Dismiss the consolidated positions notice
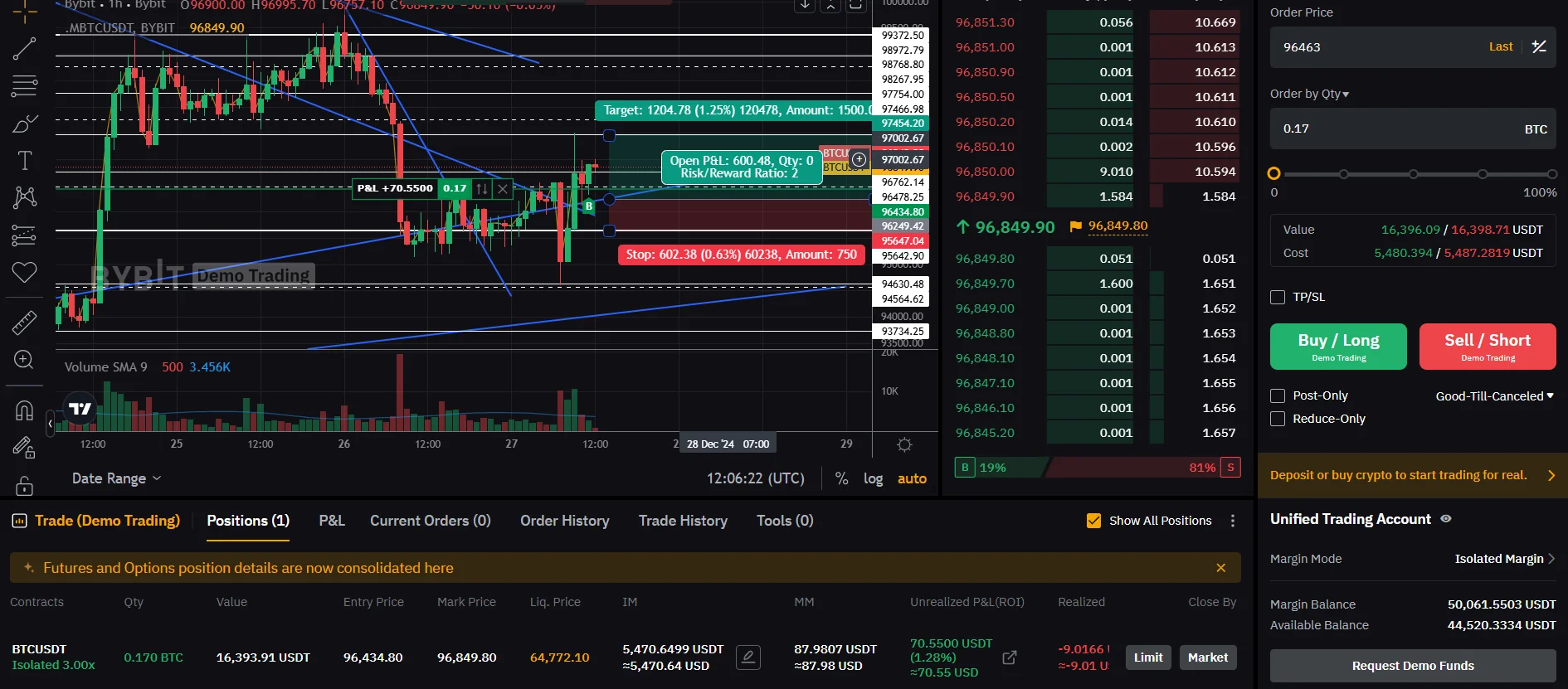Screen dimensions: 1568x689 point(1220,568)
